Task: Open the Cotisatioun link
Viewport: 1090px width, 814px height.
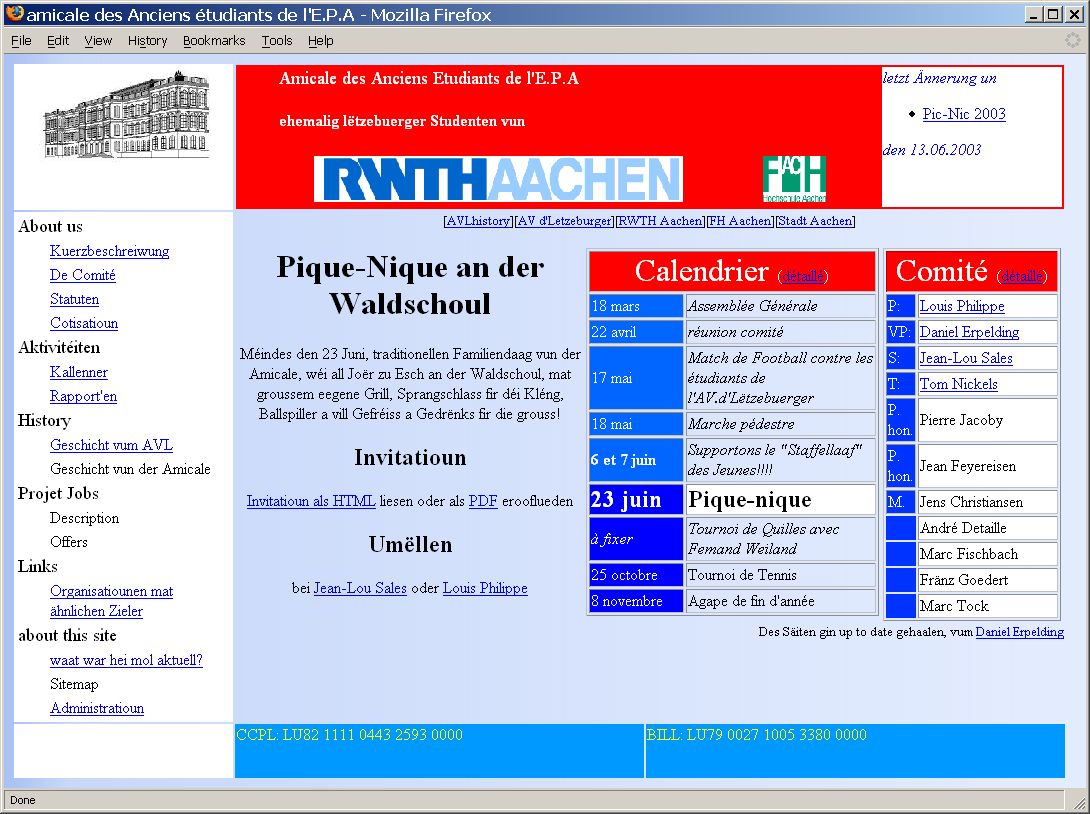Action: 84,323
